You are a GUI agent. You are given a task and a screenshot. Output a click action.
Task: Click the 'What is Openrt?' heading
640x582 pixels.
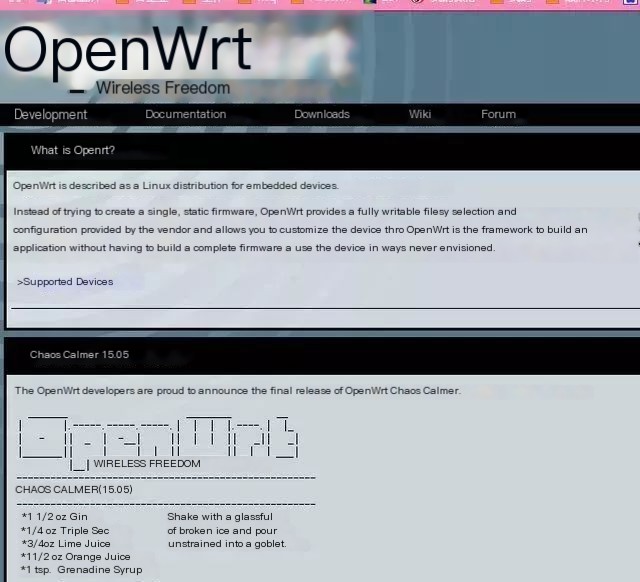73,150
